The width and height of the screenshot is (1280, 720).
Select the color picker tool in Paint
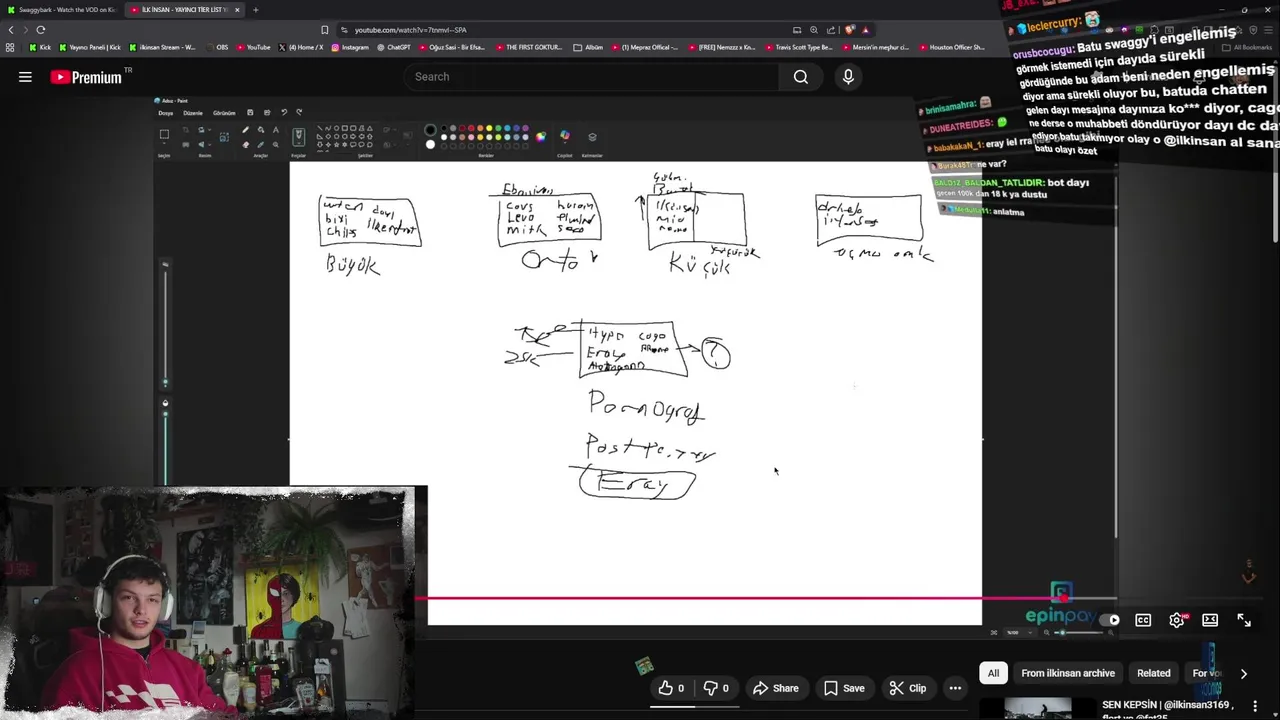[x=261, y=144]
